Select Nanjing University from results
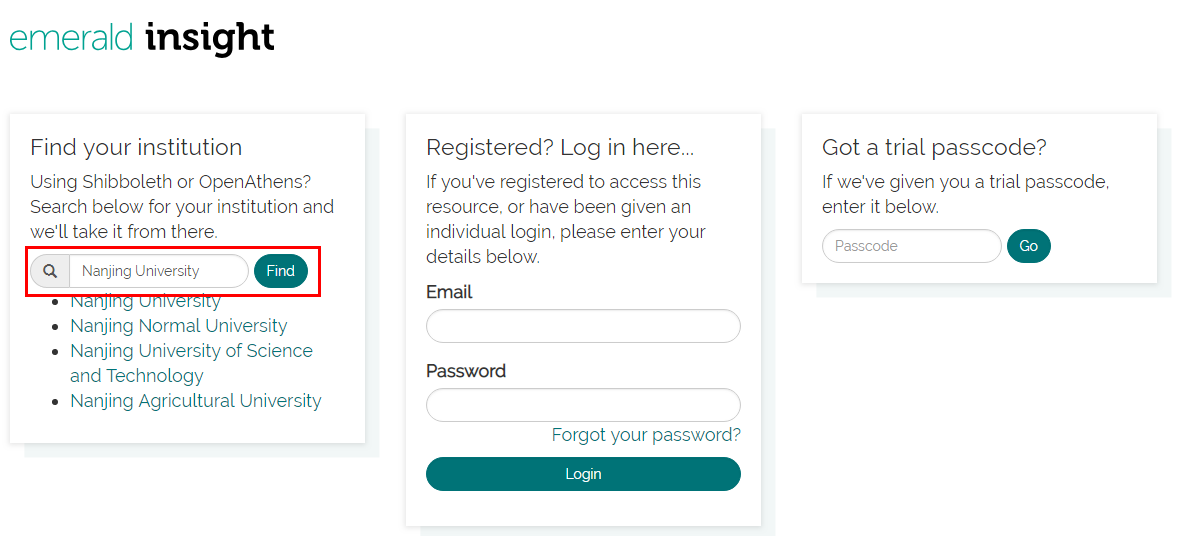The width and height of the screenshot is (1182, 536). (x=145, y=302)
